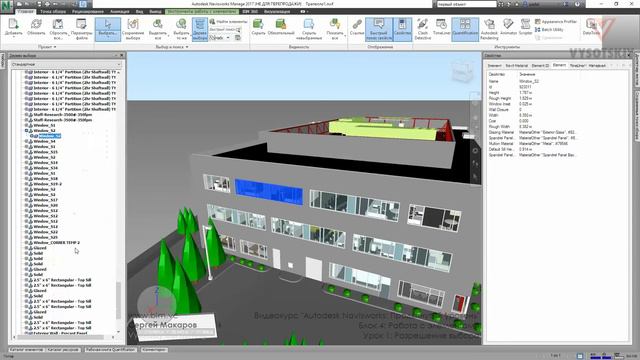640x360 pixels.
Task: Open the Стандартное dropdown in selection tree
Action: (x=66, y=64)
